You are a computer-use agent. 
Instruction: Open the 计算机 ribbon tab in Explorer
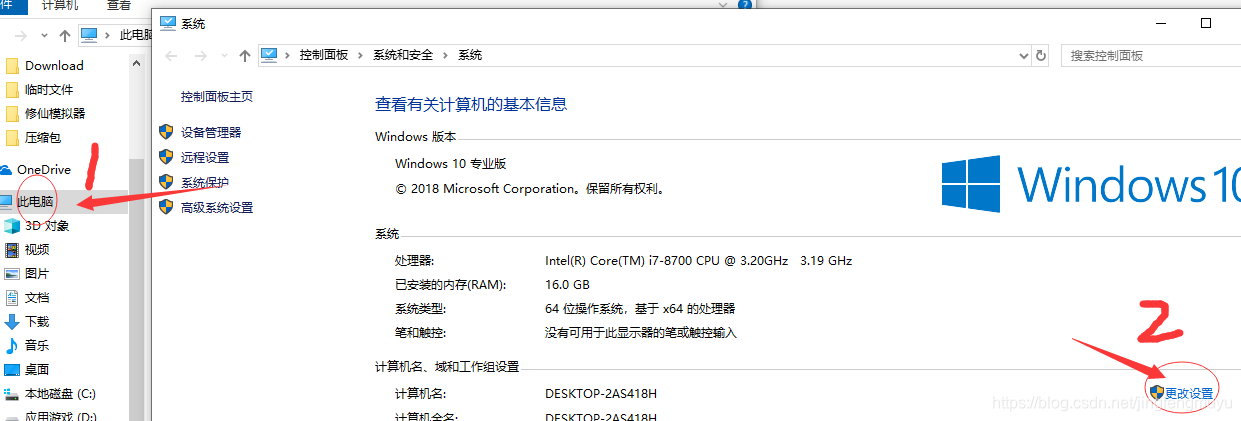(x=60, y=5)
